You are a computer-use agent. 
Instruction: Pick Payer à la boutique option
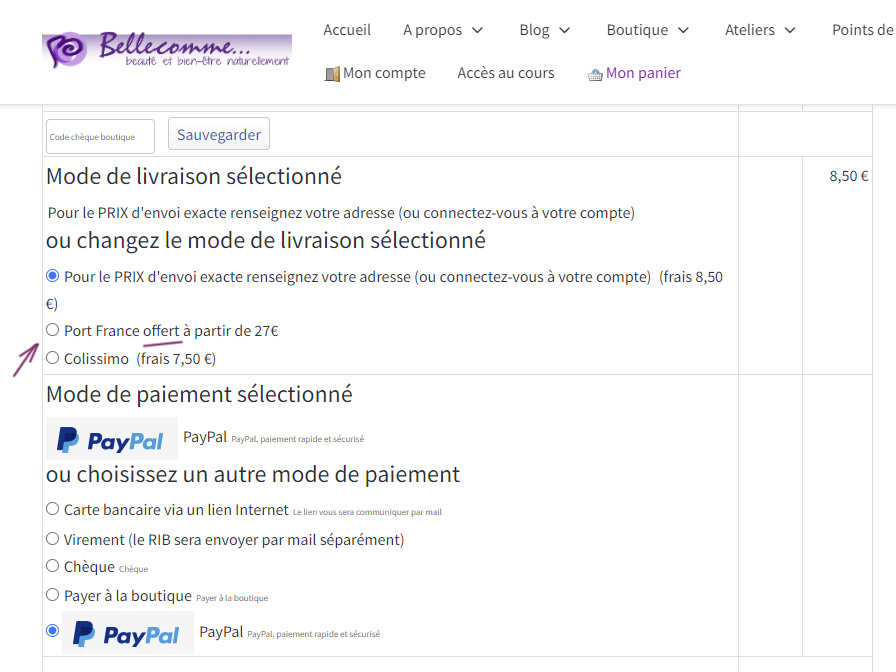pyautogui.click(x=52, y=594)
